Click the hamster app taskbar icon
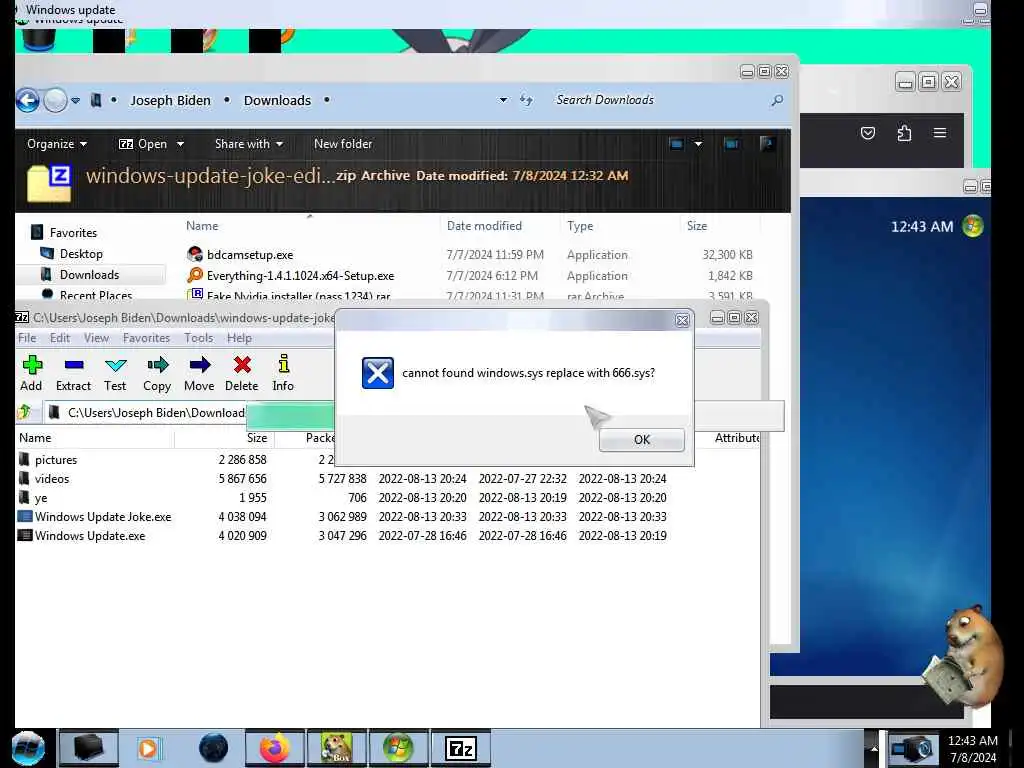1024x768 pixels. pos(336,748)
